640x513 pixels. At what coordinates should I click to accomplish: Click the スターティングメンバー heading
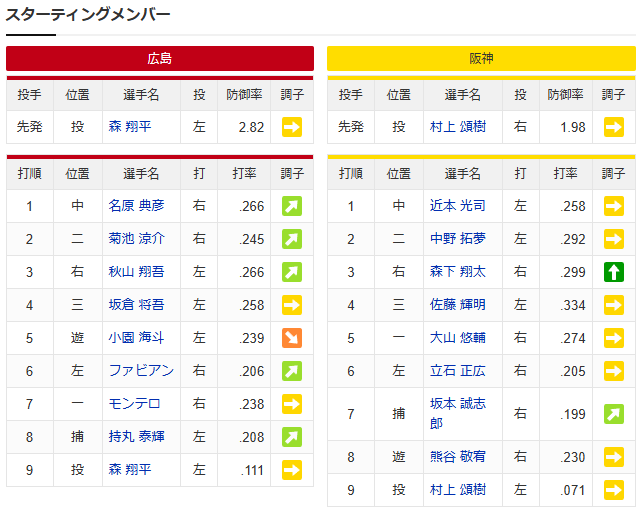click(x=88, y=15)
